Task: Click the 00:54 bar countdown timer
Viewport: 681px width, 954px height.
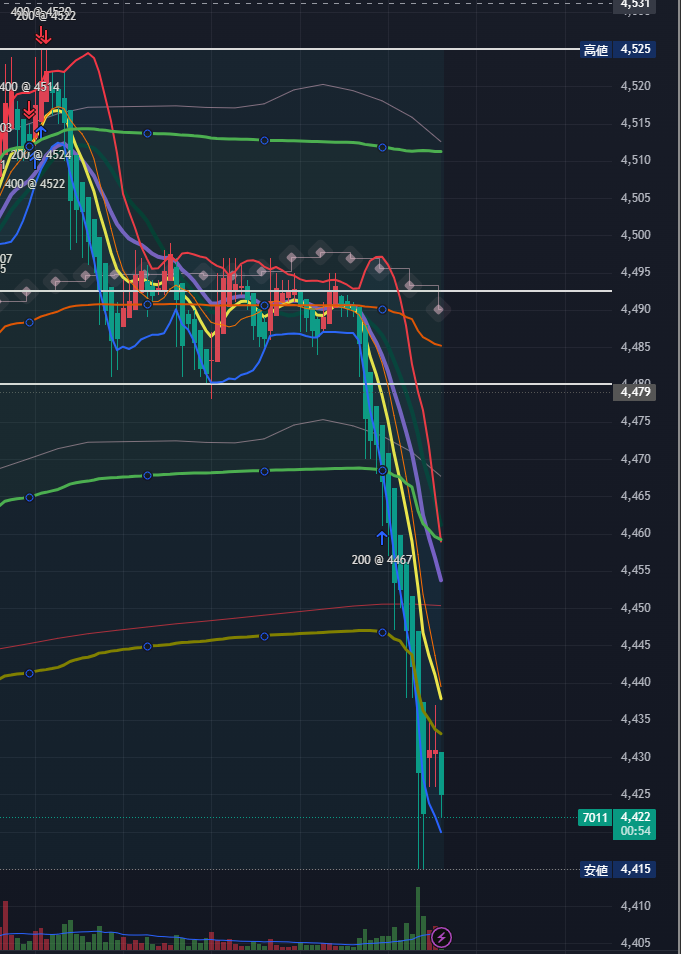Action: [635, 831]
